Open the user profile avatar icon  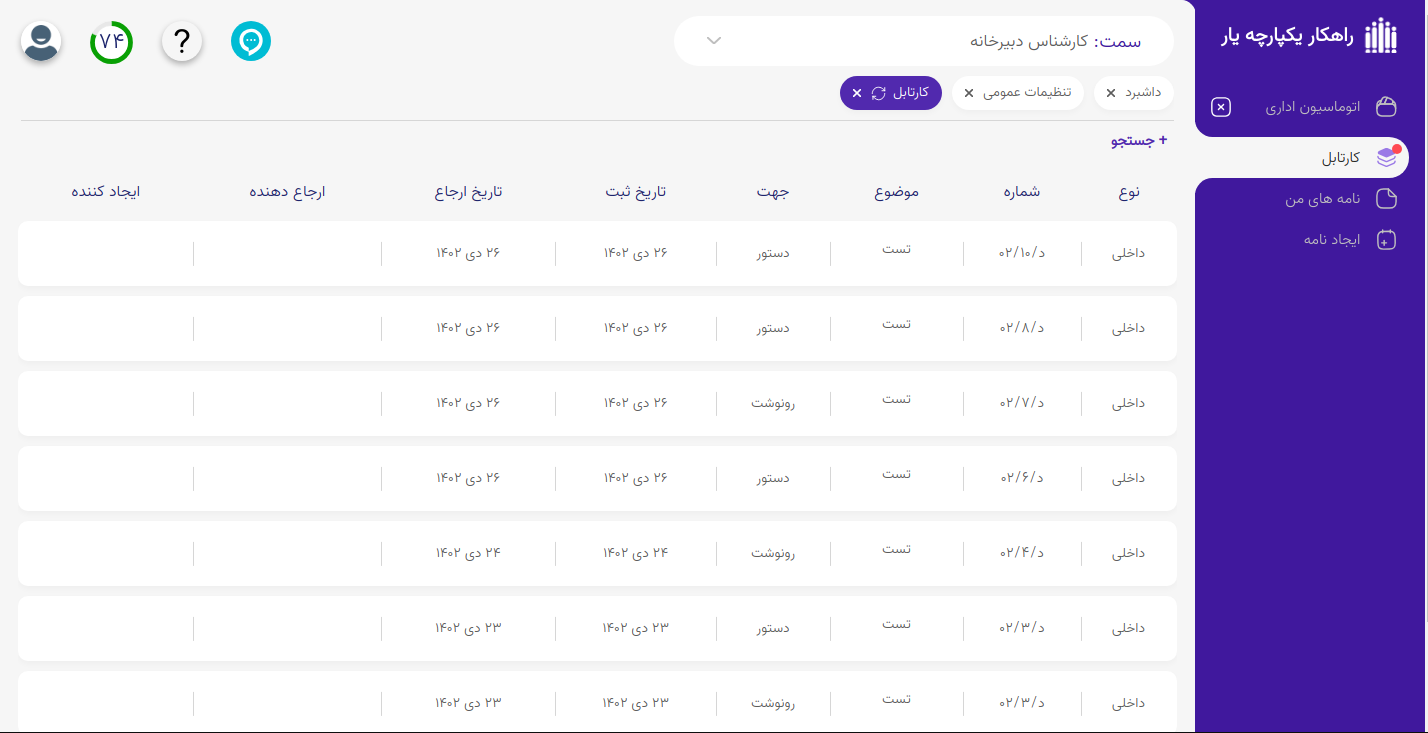point(40,41)
